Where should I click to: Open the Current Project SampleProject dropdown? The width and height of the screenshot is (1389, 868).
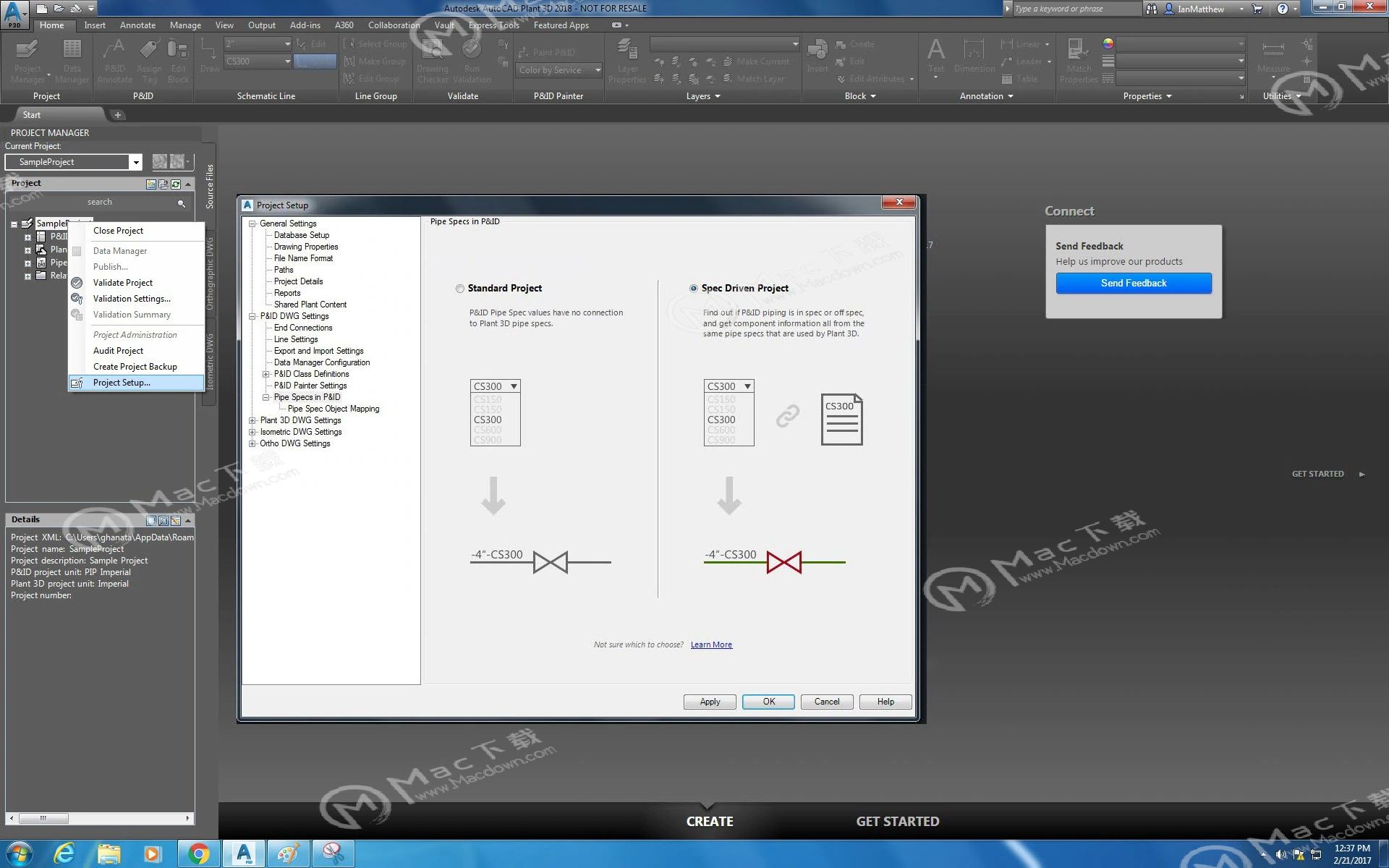pos(135,163)
